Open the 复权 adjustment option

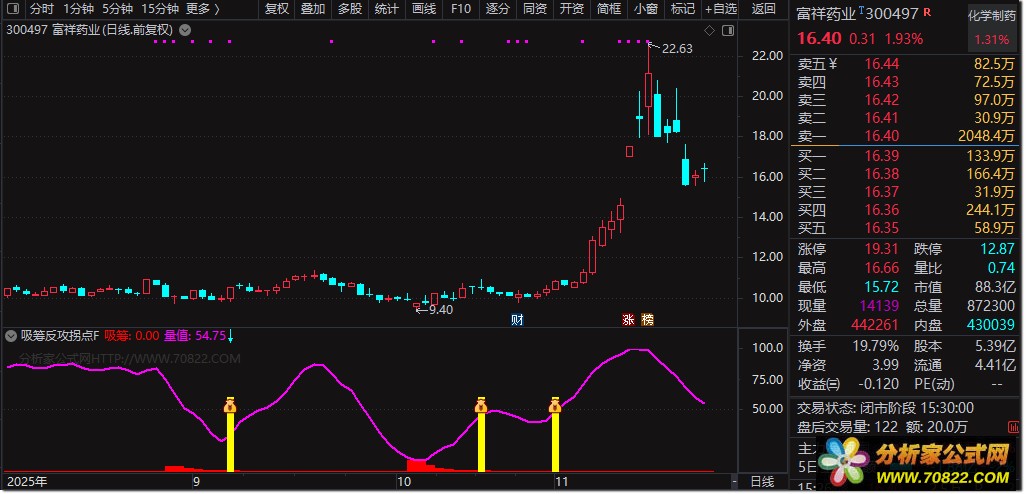(x=277, y=9)
